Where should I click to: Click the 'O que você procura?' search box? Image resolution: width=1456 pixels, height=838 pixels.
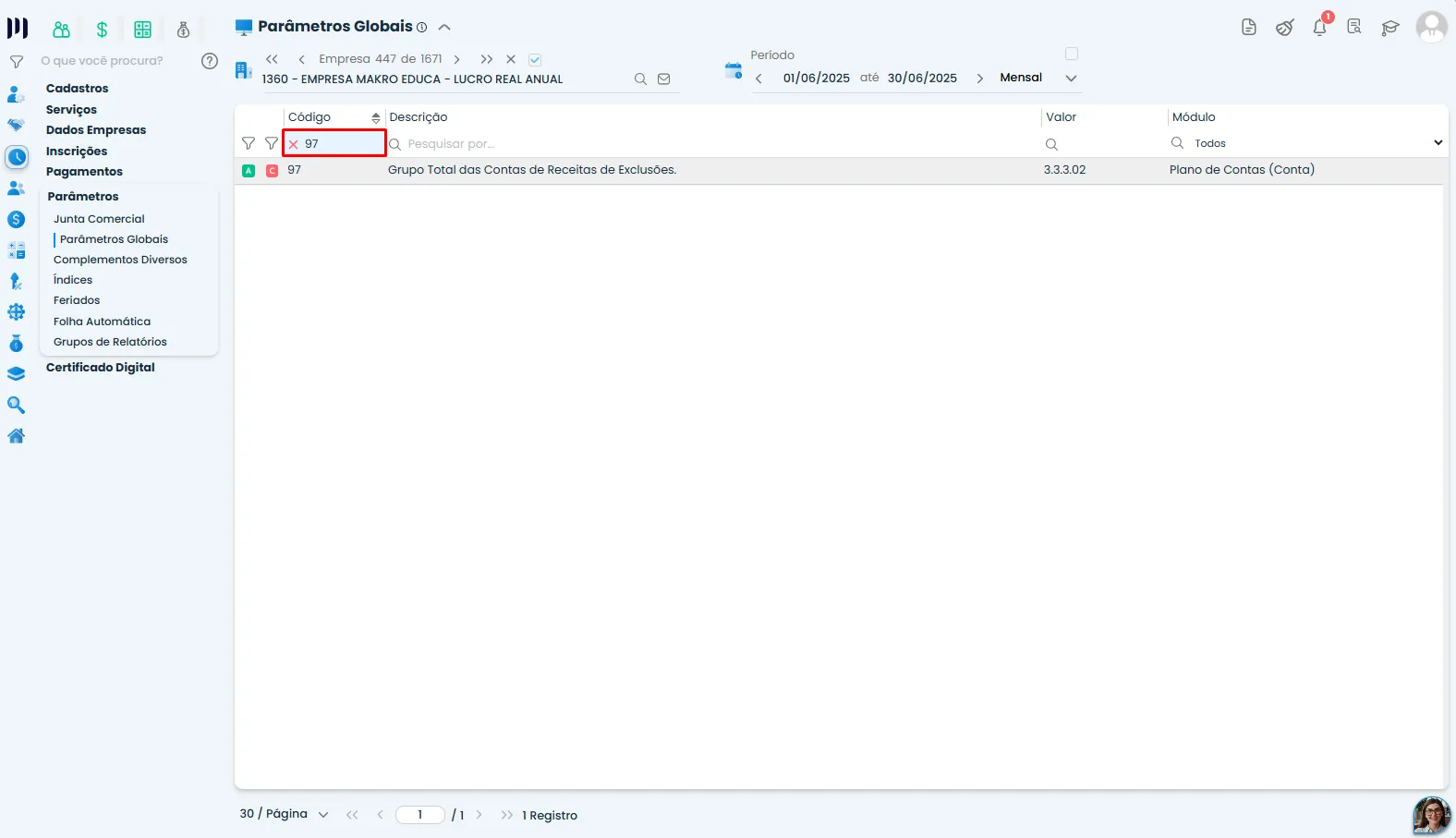pos(102,61)
